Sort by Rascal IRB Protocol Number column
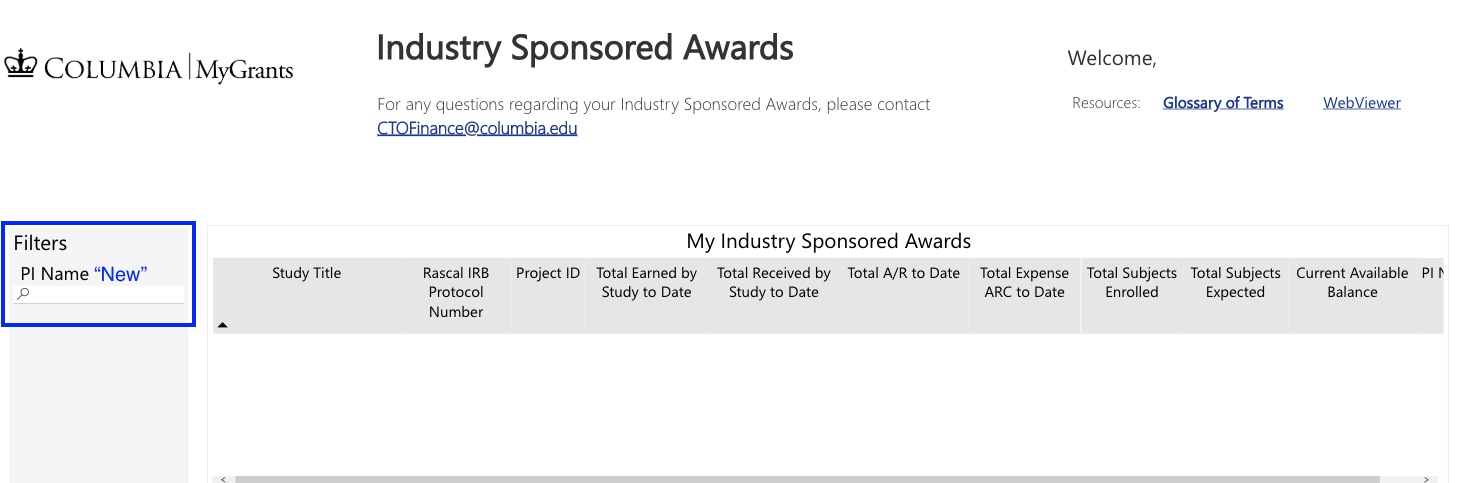 pos(456,292)
